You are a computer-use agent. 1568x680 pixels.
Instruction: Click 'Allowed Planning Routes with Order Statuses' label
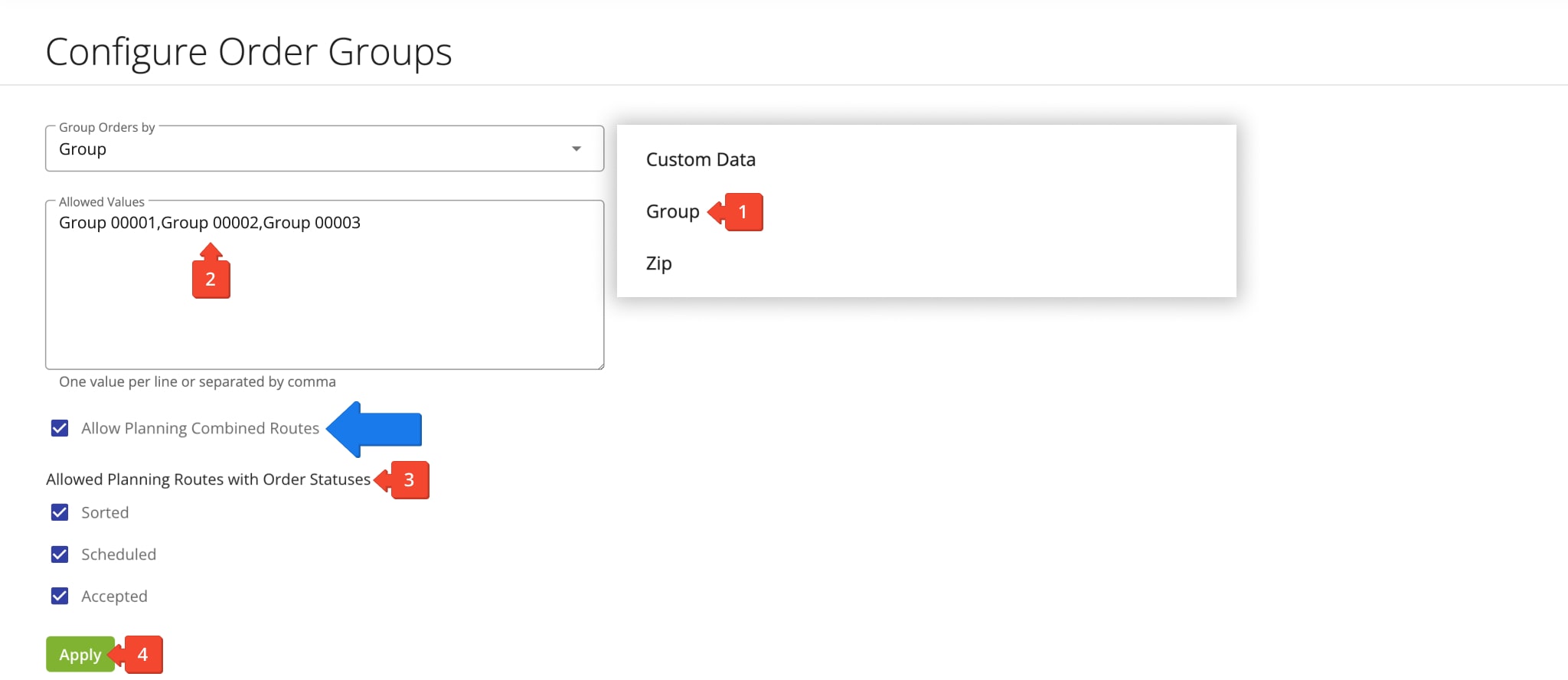pos(208,479)
